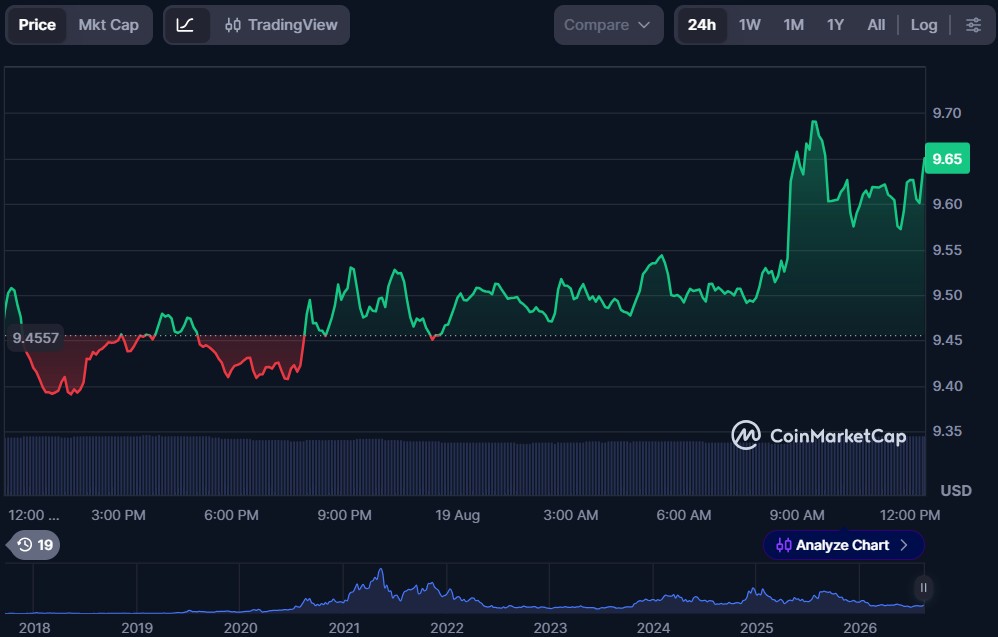
Task: Select the Mkt Cap tab
Action: click(108, 25)
